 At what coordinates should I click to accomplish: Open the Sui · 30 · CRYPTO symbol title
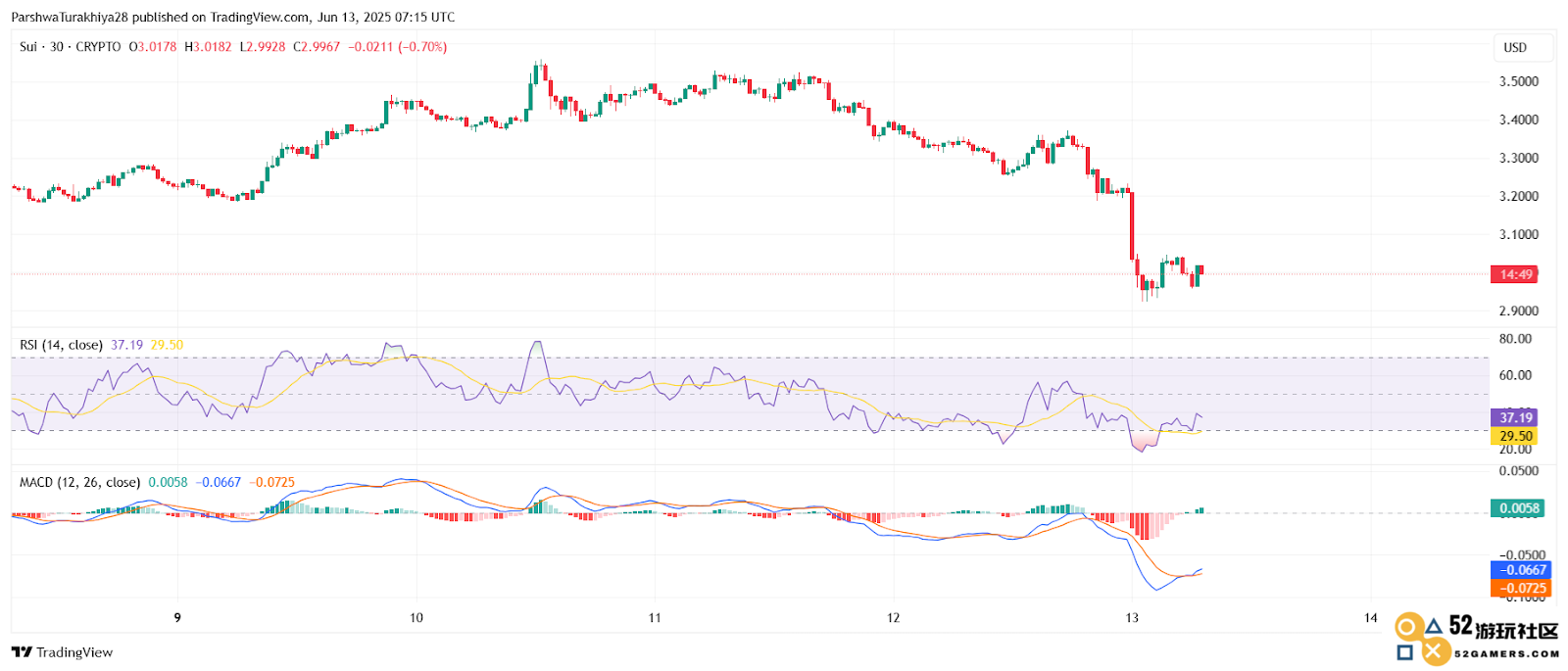pyautogui.click(x=71, y=47)
